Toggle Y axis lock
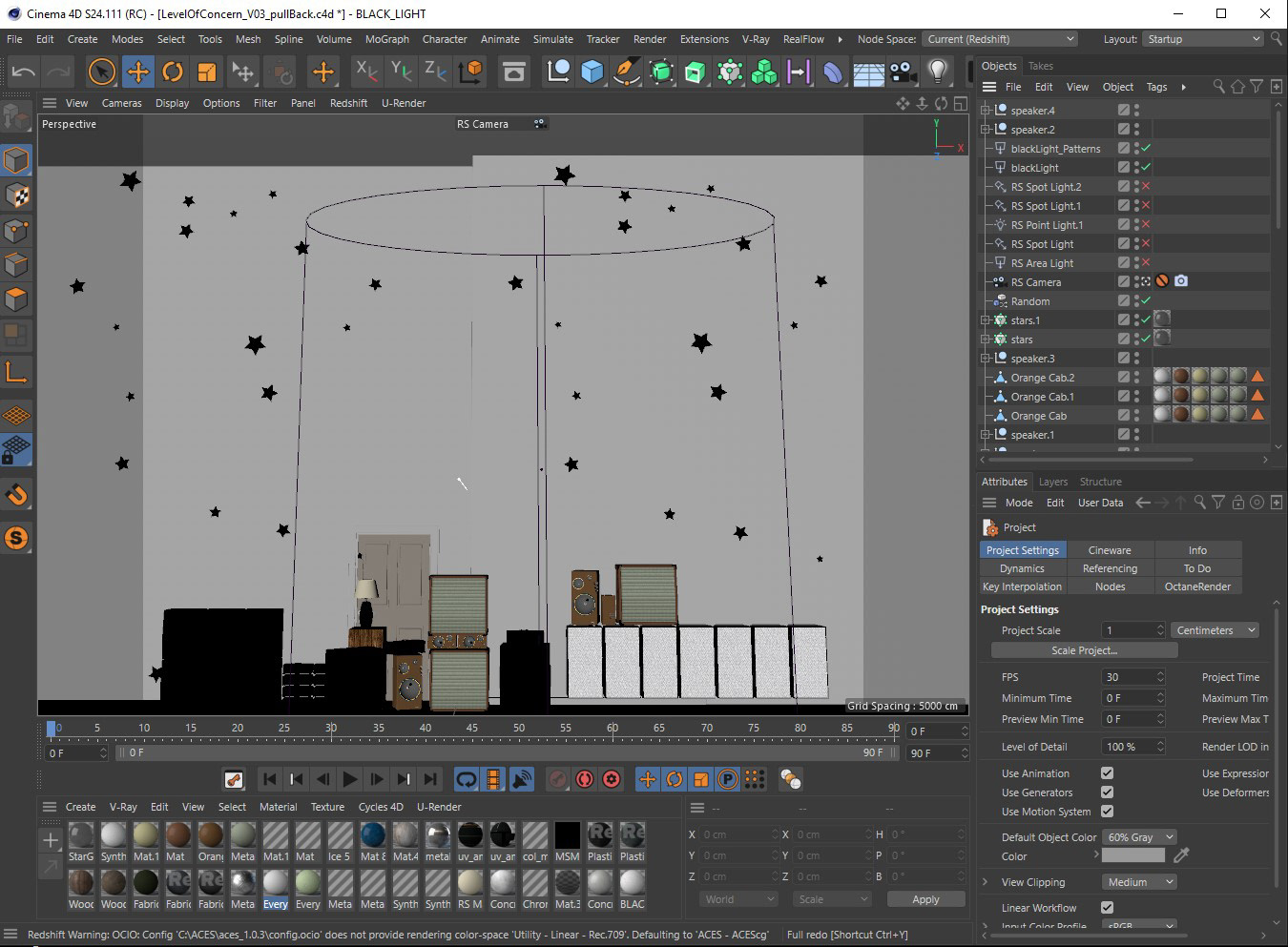Viewport: 1288px width, 947px height. 402,72
